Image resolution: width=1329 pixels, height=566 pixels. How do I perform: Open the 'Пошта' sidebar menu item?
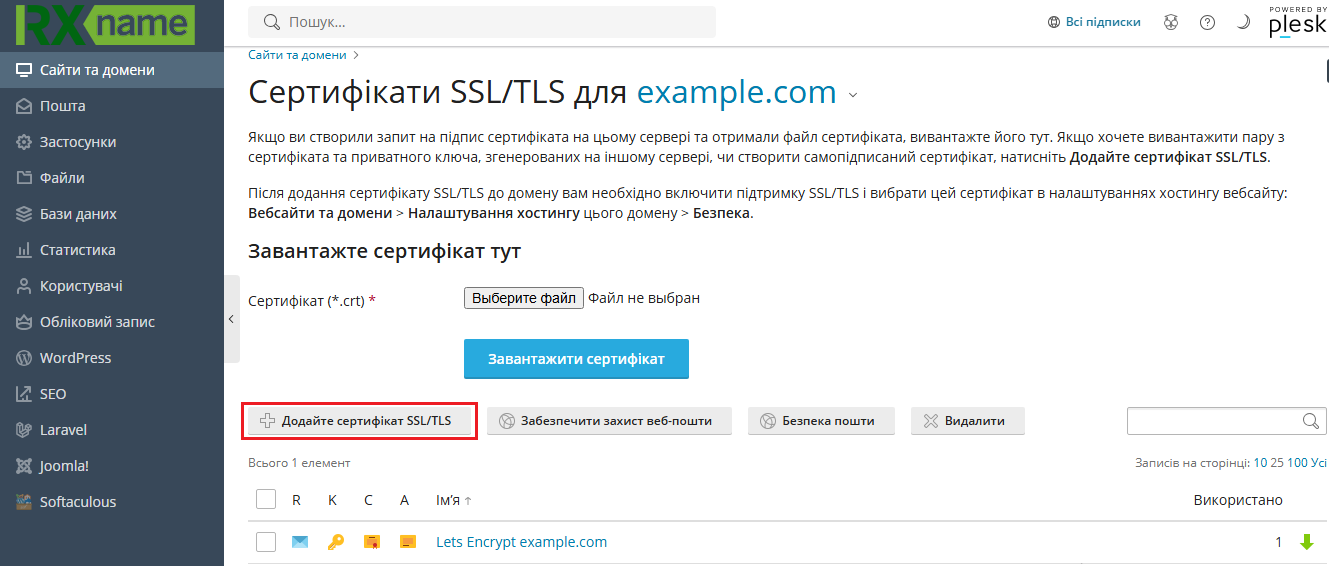click(62, 106)
